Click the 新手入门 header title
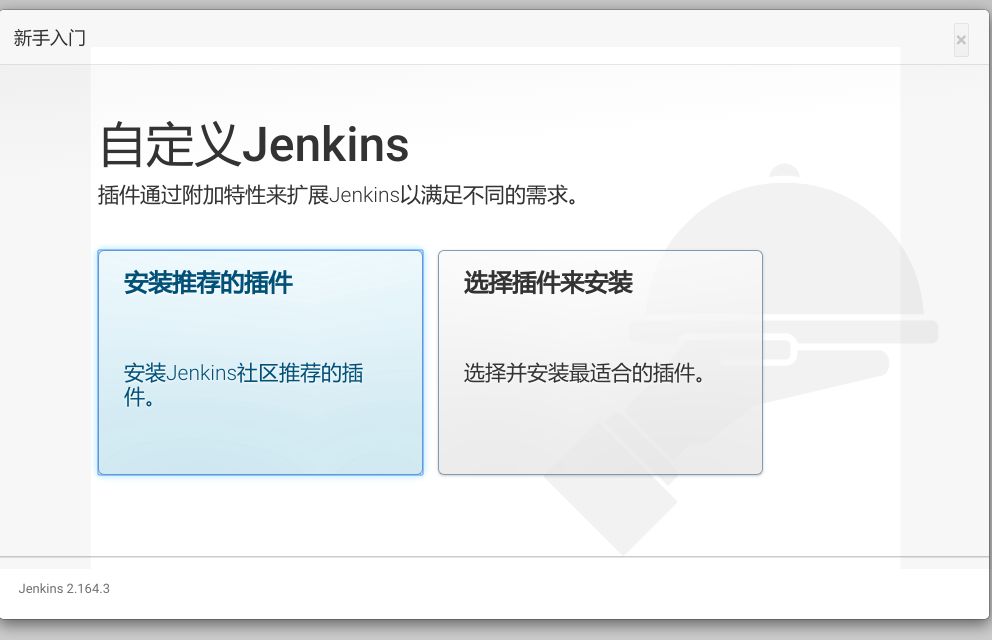The height and width of the screenshot is (640, 992). (x=49, y=37)
